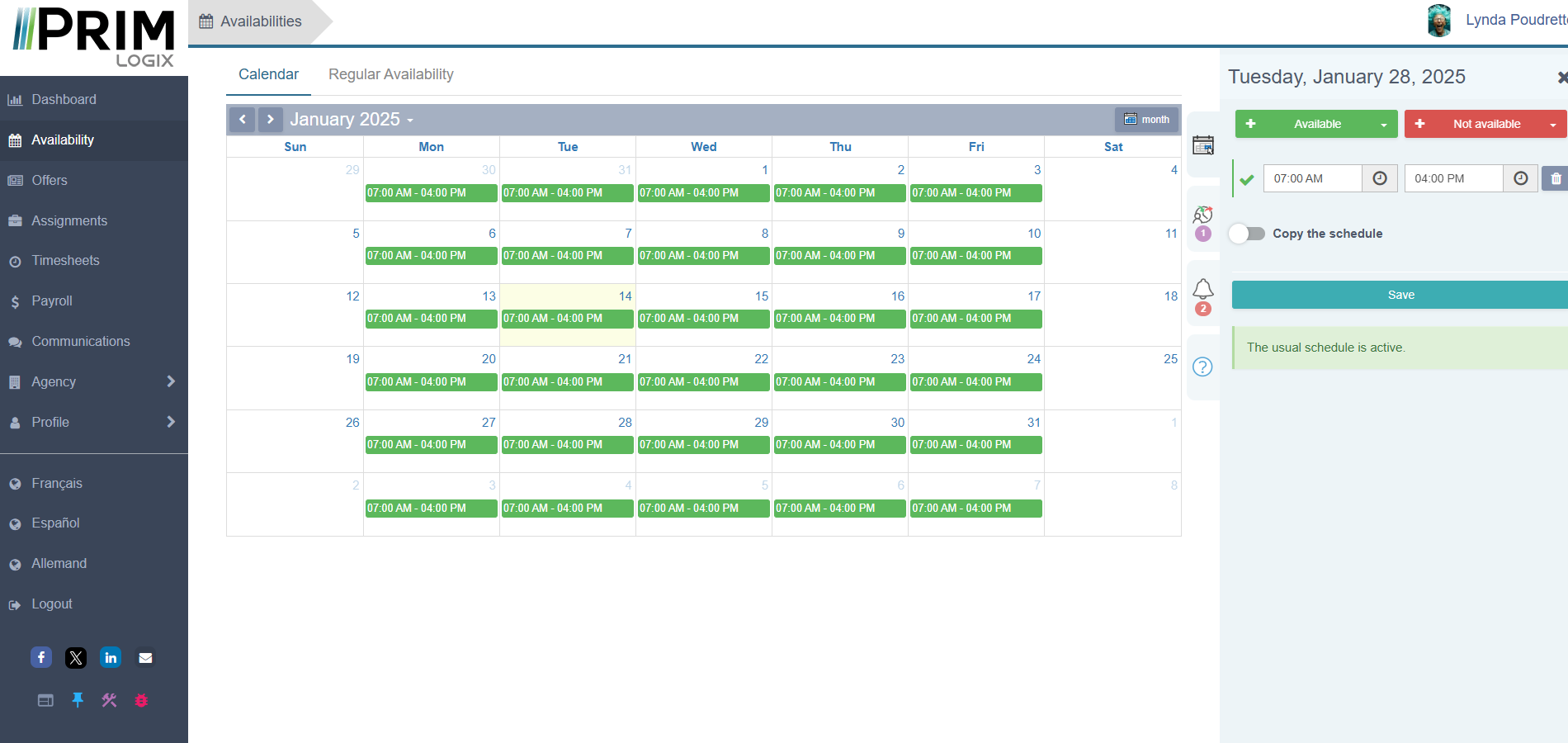This screenshot has height=743, width=1568.
Task: Click the trash icon to delete time slot
Action: pyautogui.click(x=1556, y=178)
